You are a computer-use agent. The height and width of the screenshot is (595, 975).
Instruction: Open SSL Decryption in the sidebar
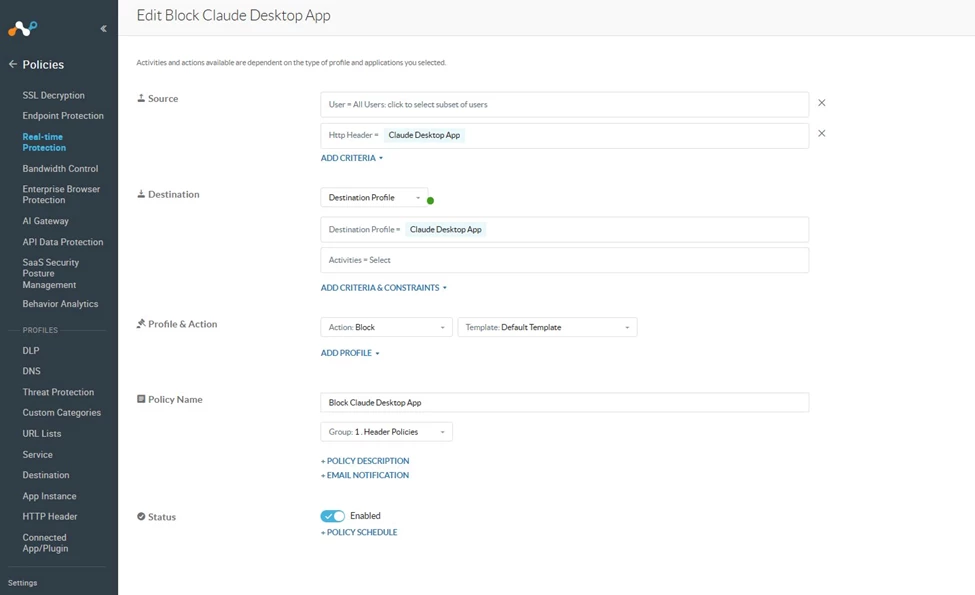pyautogui.click(x=53, y=95)
